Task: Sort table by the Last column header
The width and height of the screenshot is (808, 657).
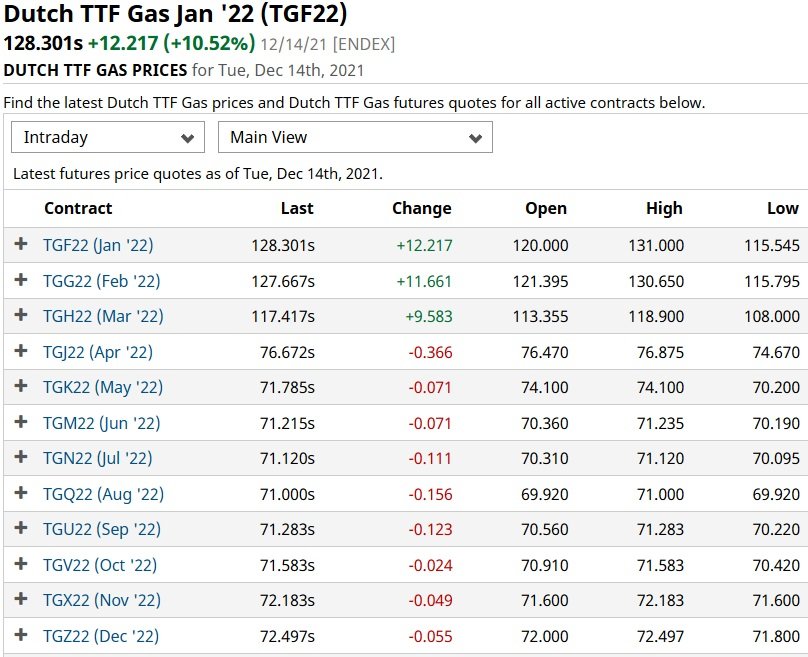Action: (297, 208)
